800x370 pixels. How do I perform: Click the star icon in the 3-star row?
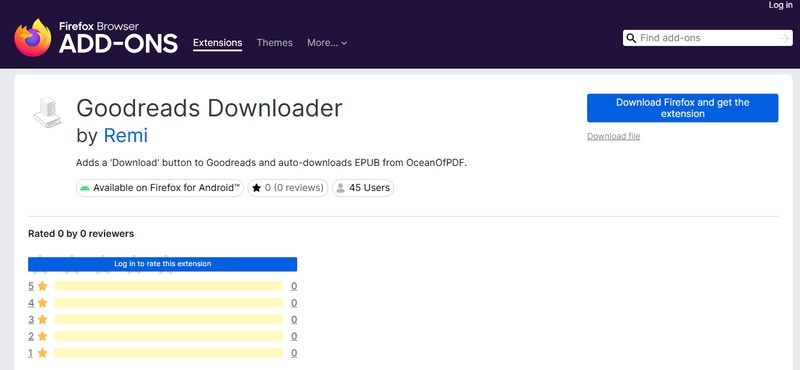[42, 319]
